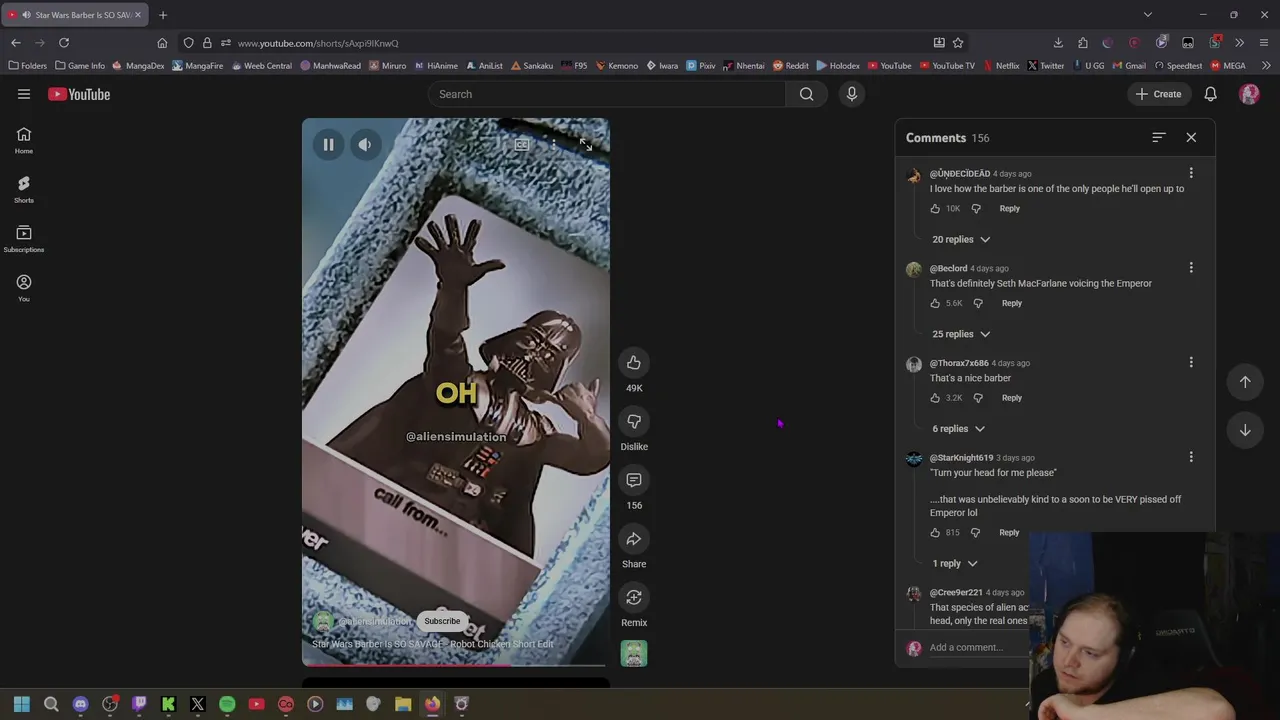
Task: Open the Windows Start menu
Action: [x=22, y=704]
